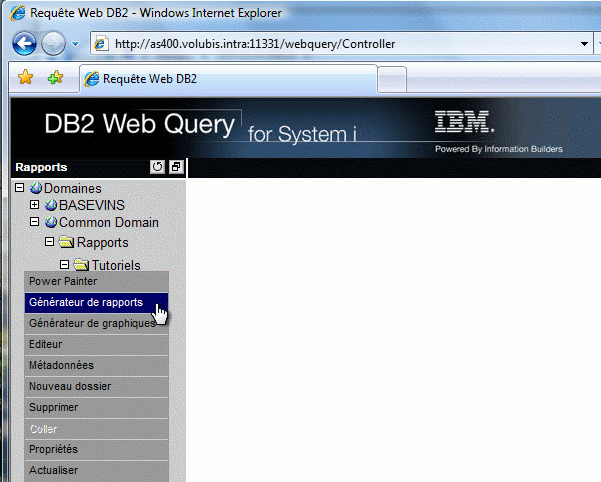Click the IBM logo in banner

point(465,122)
